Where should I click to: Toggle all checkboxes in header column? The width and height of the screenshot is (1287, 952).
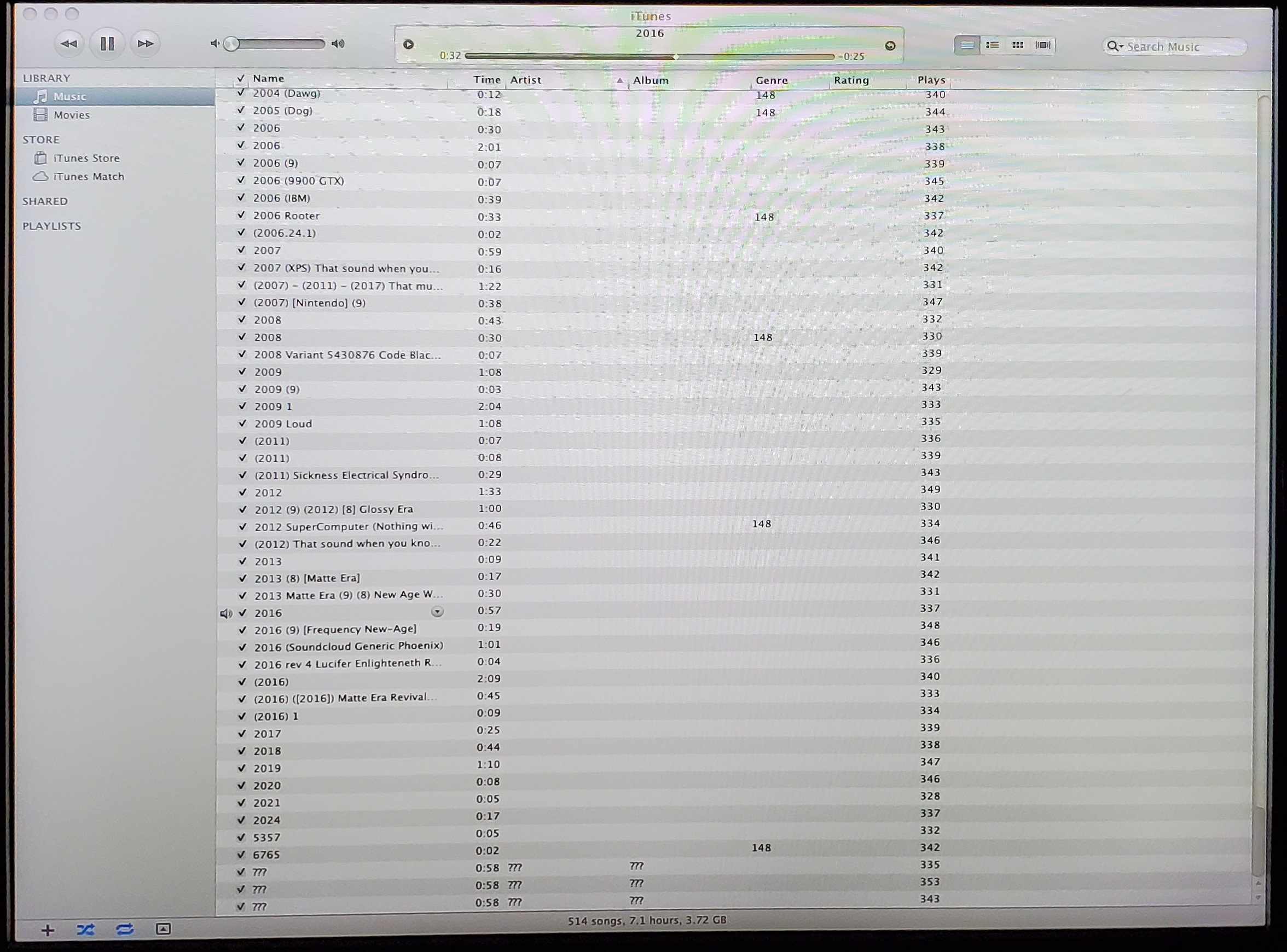click(241, 78)
